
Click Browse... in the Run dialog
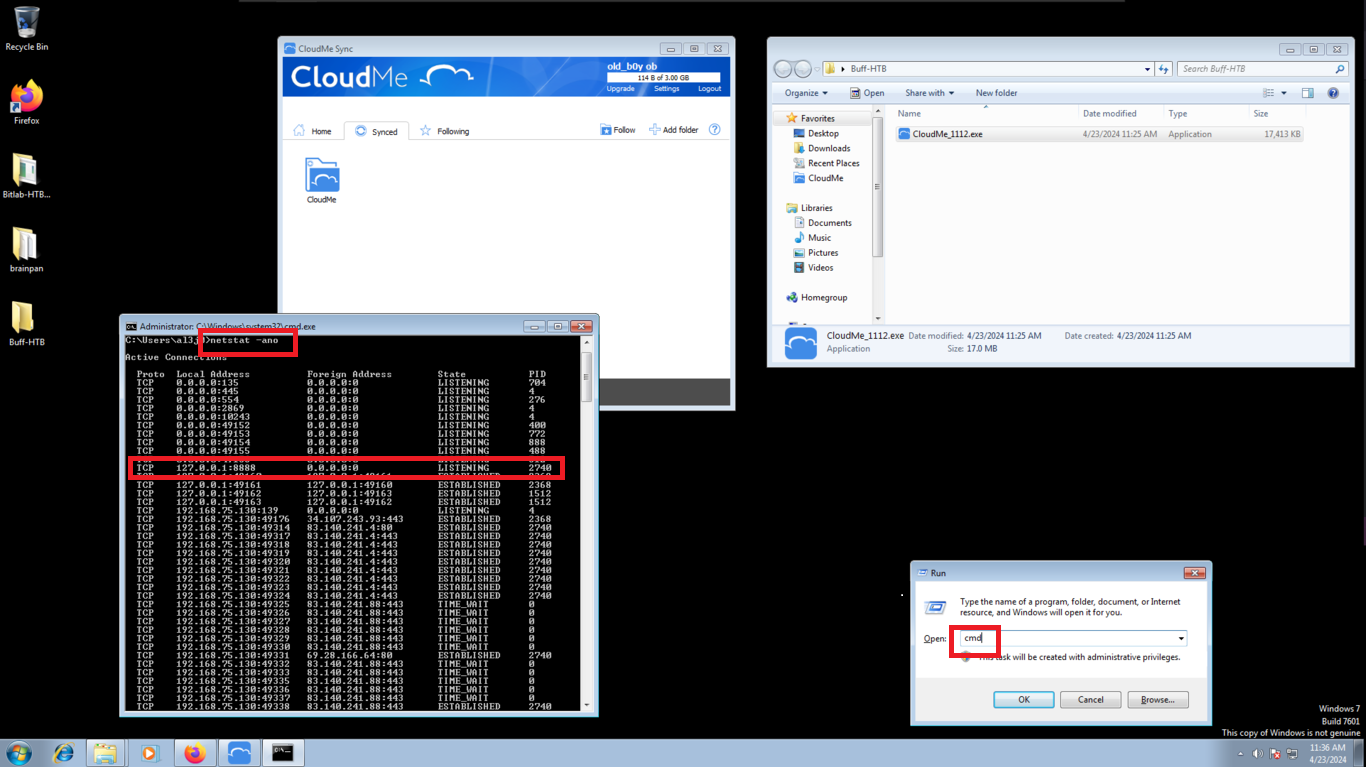1157,699
